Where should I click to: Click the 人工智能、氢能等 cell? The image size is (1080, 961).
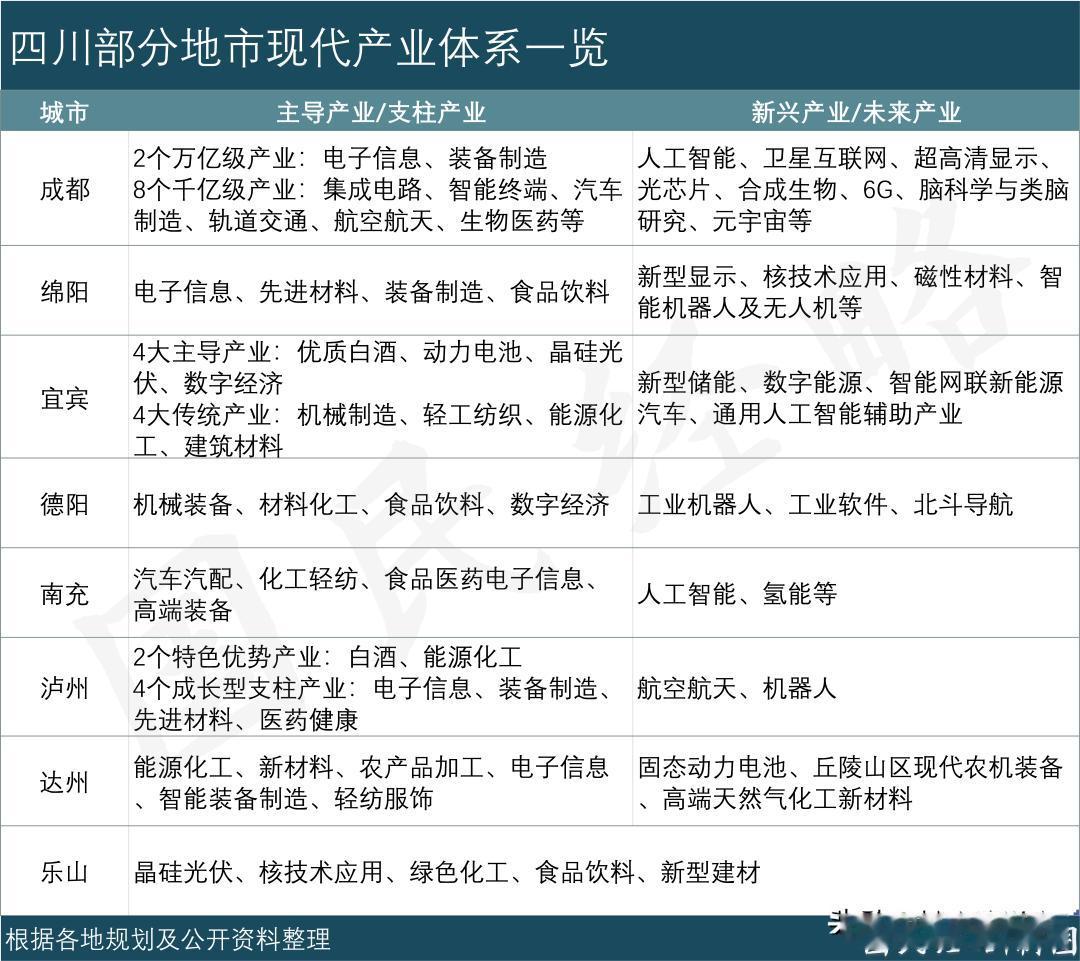[855, 593]
